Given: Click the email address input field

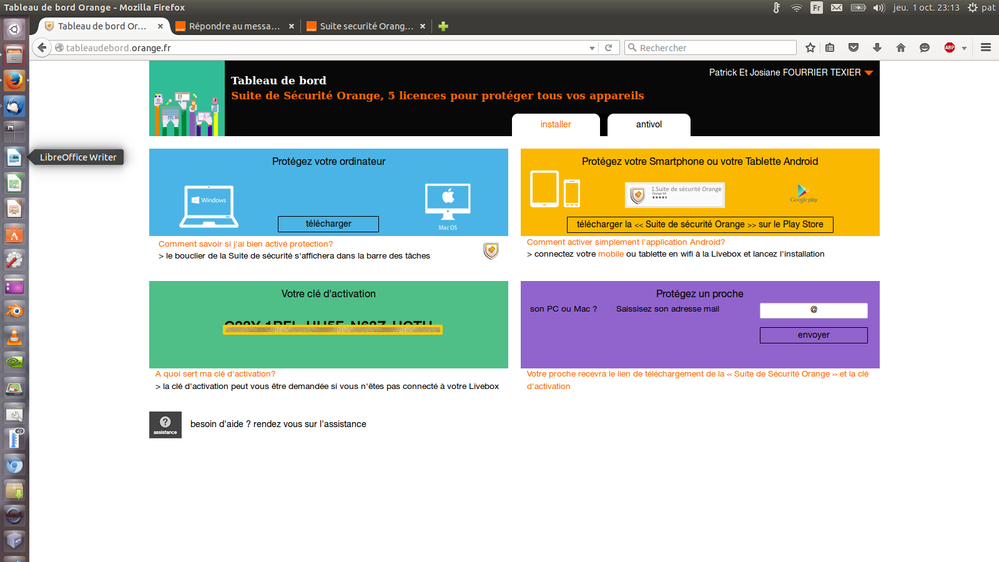Looking at the screenshot, I should click(x=813, y=310).
